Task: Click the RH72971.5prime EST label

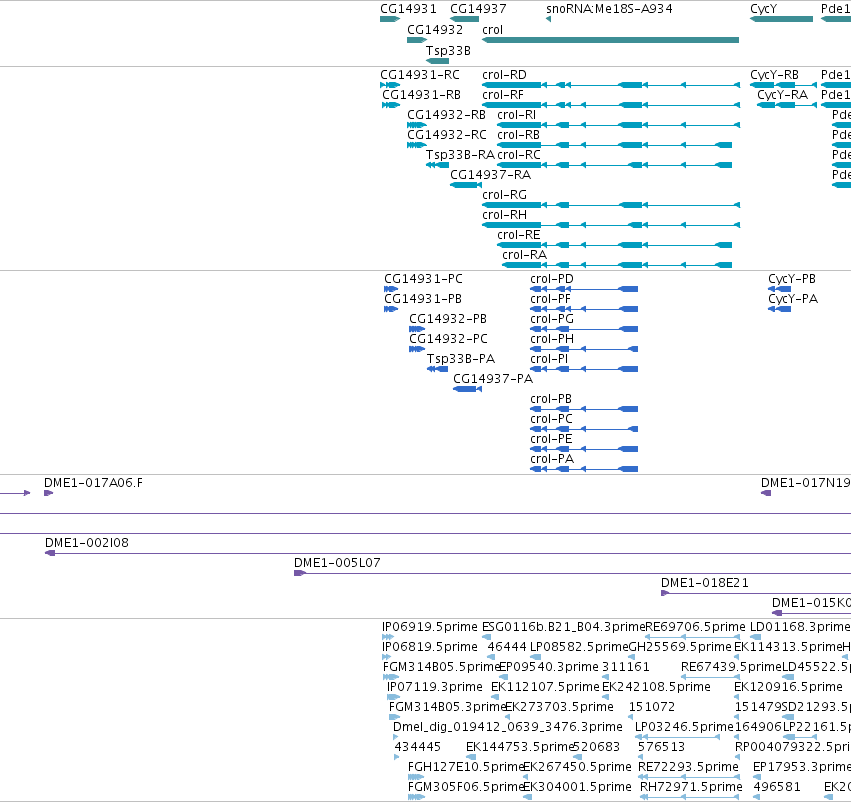Action: [x=691, y=787]
